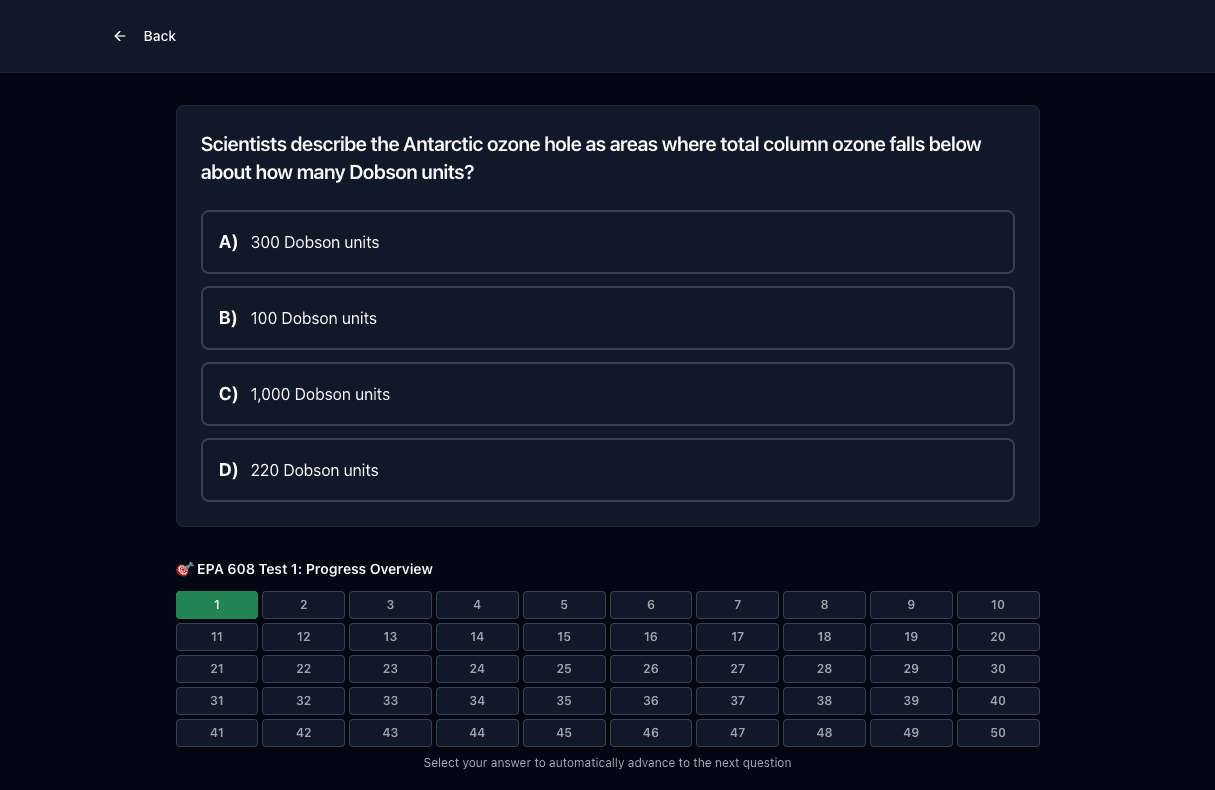Navigate to question 4

pos(477,605)
